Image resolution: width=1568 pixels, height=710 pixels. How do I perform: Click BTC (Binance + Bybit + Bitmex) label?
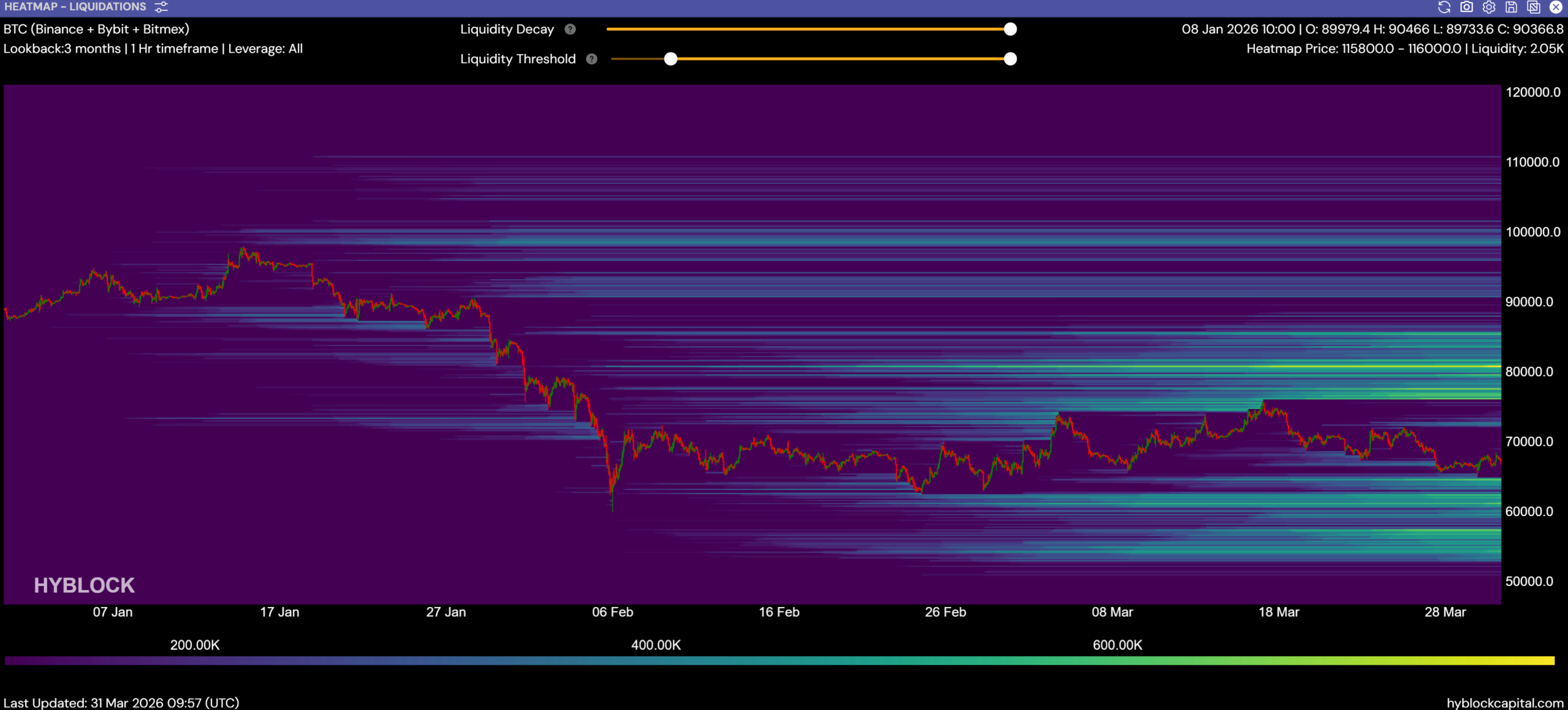point(96,29)
